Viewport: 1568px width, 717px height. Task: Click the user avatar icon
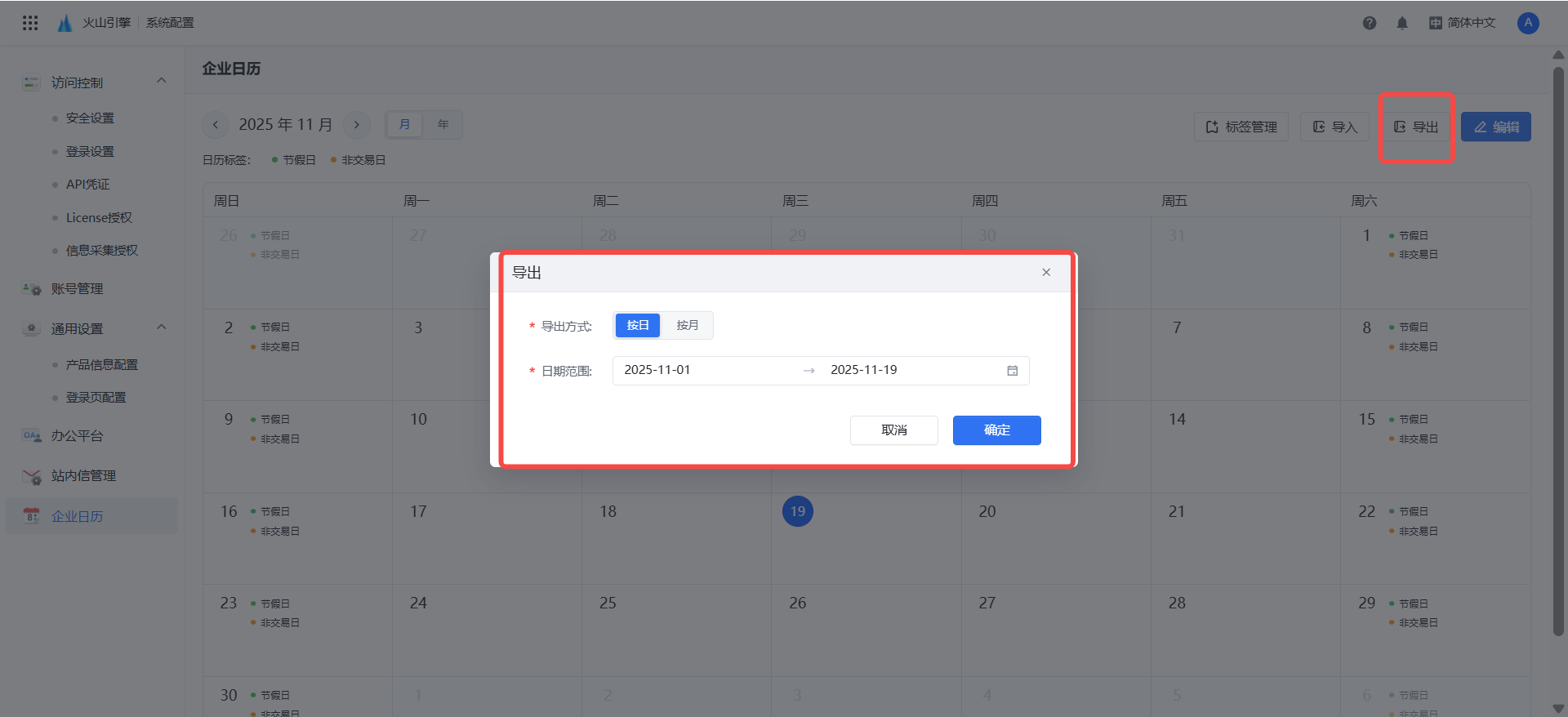coord(1528,23)
